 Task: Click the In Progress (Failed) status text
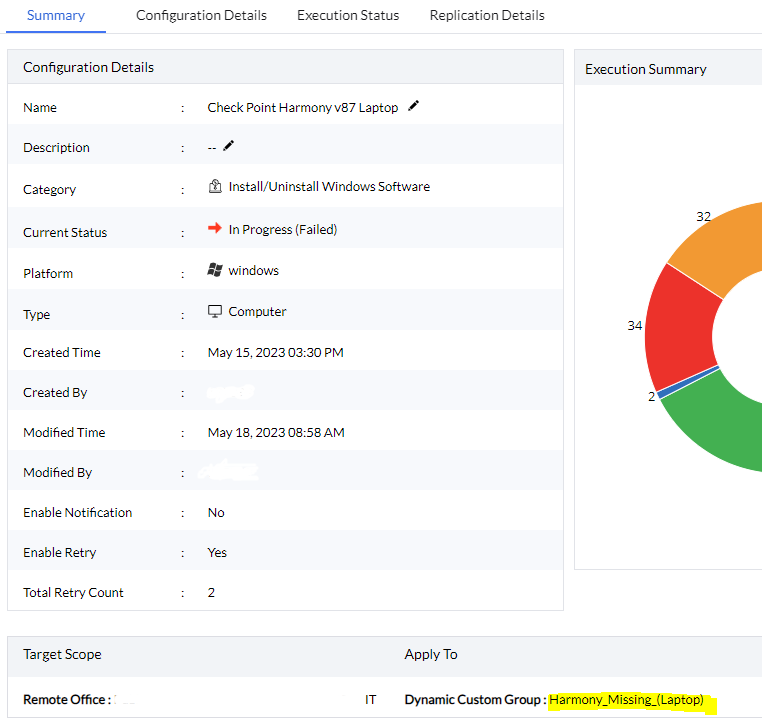(x=283, y=229)
